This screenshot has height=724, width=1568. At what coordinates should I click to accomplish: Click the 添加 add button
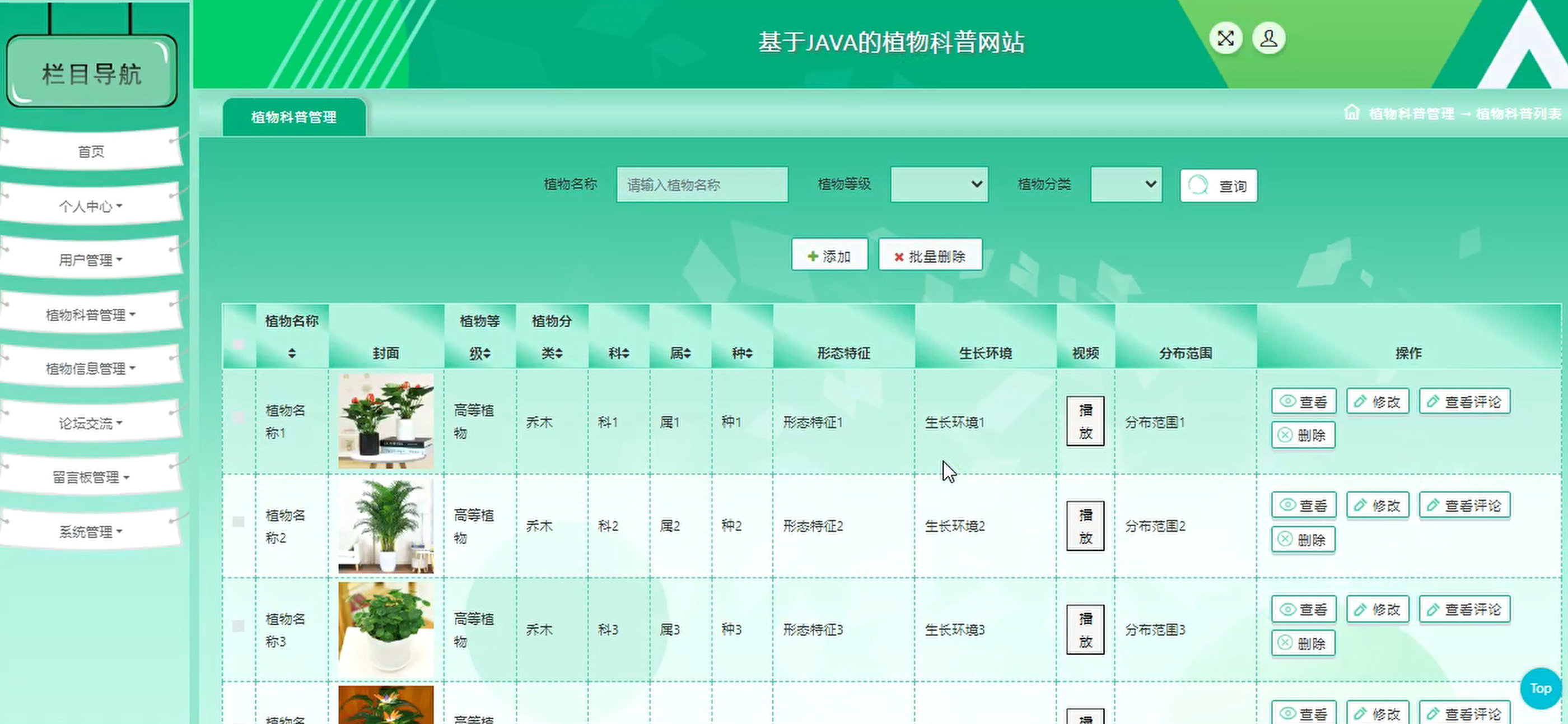(x=829, y=256)
